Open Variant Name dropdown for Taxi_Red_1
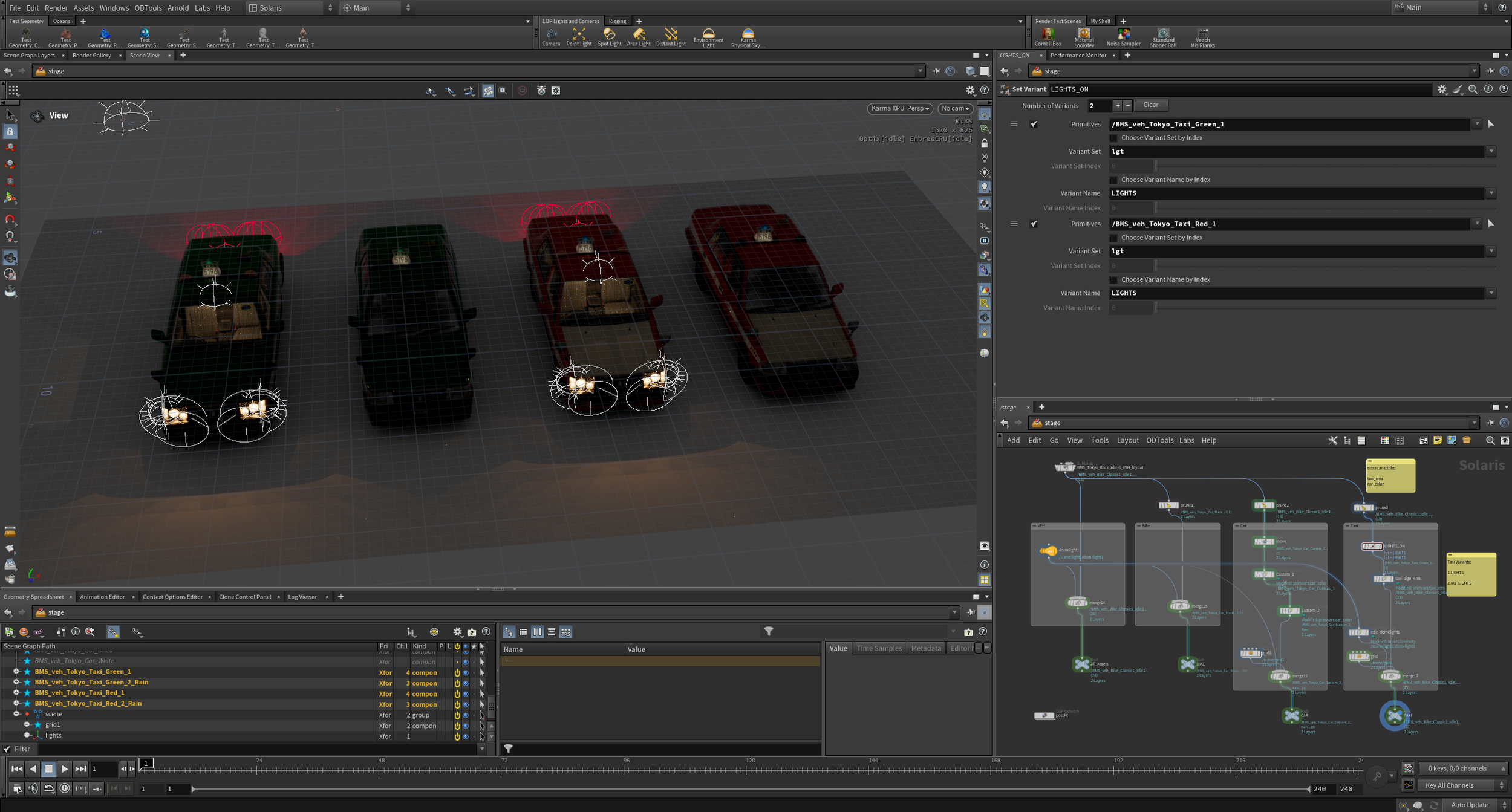 [x=1491, y=293]
